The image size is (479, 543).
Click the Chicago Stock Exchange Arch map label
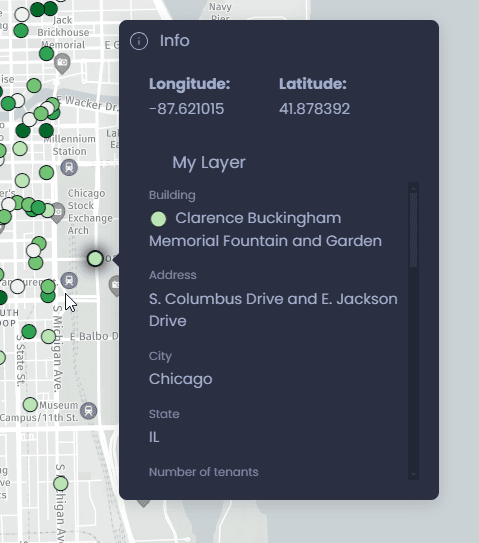[x=90, y=212]
